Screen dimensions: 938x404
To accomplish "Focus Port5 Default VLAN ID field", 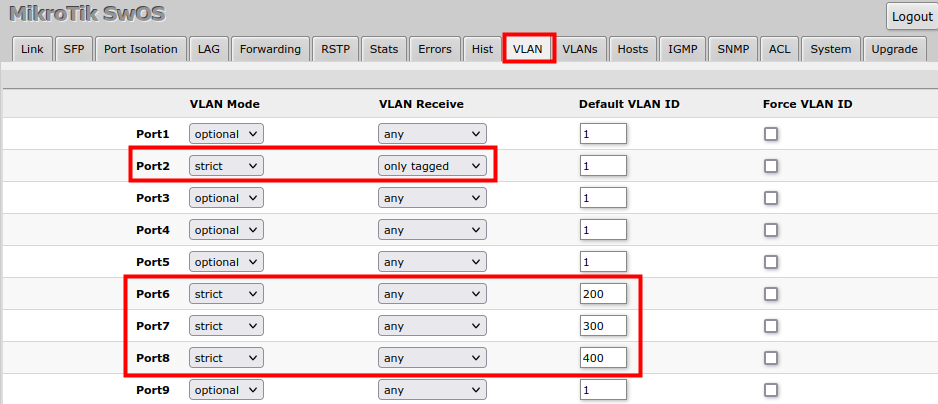I will point(603,262).
